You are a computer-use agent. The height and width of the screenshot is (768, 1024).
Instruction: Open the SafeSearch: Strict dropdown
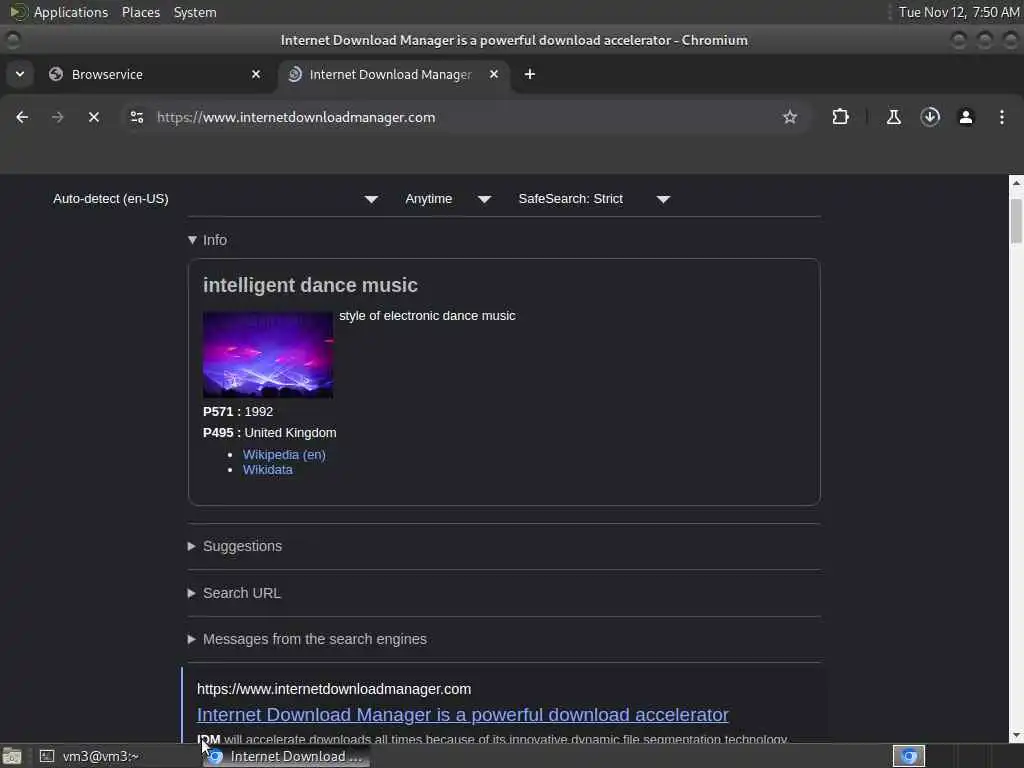[594, 199]
